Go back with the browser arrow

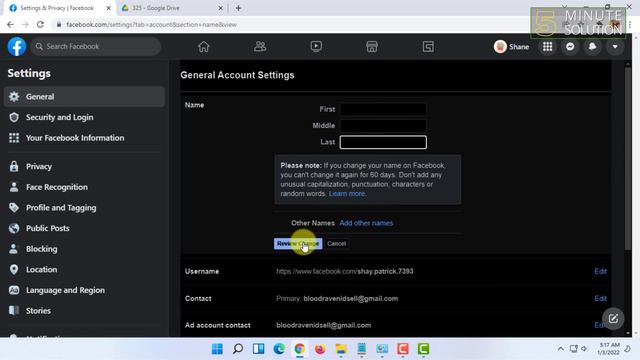(x=10, y=24)
